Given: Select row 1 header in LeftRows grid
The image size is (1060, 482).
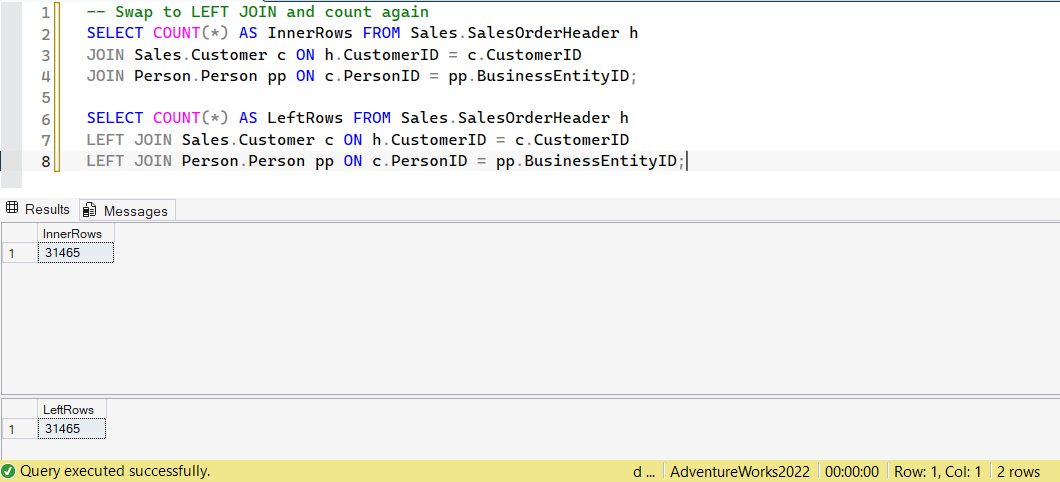Looking at the screenshot, I should click(20, 429).
